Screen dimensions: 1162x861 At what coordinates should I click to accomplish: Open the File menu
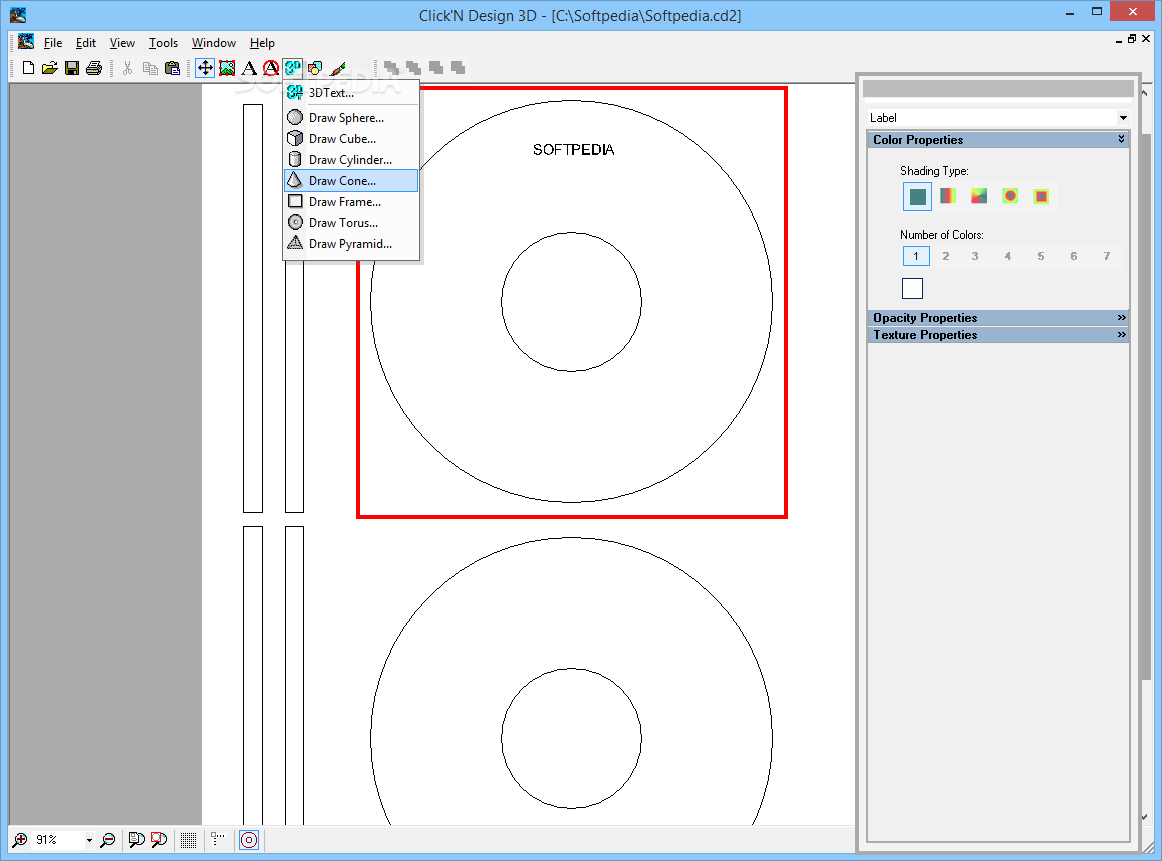coord(53,43)
